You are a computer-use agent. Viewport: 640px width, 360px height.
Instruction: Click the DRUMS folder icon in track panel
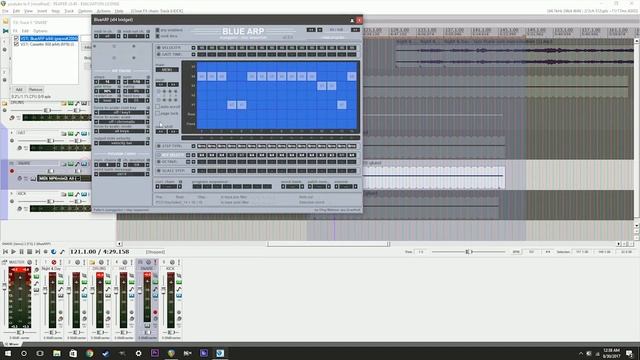4,103
